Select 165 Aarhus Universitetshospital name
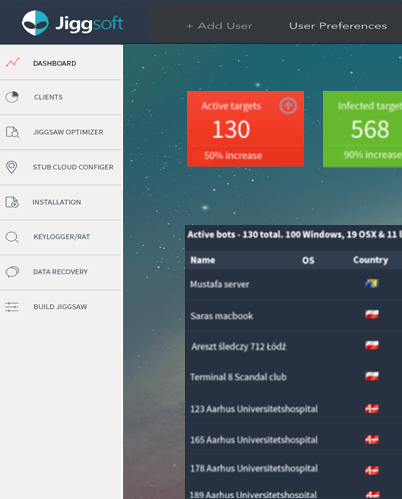Image resolution: width=402 pixels, height=499 pixels. coord(254,440)
